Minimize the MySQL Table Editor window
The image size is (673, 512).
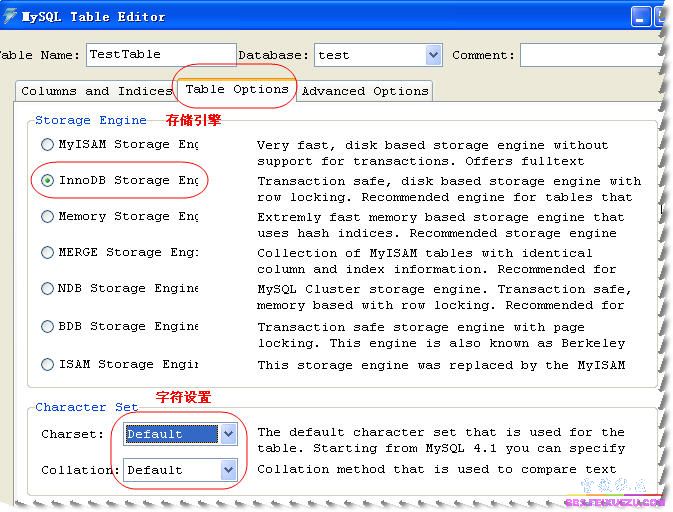640,17
